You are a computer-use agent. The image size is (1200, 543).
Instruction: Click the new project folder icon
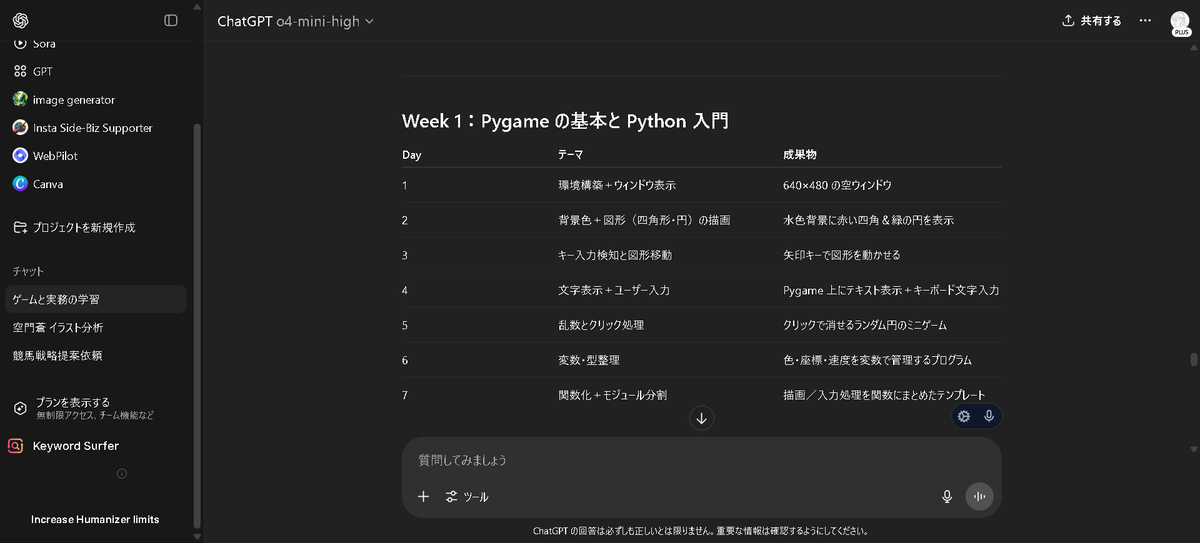pos(20,227)
